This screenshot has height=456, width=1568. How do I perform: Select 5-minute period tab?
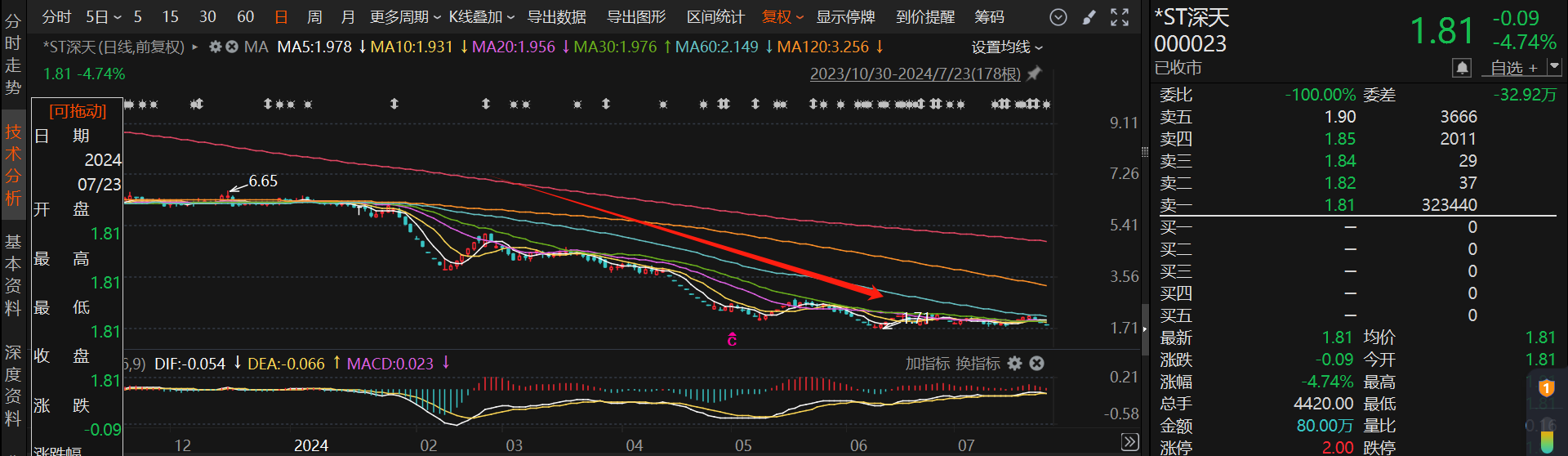138,17
